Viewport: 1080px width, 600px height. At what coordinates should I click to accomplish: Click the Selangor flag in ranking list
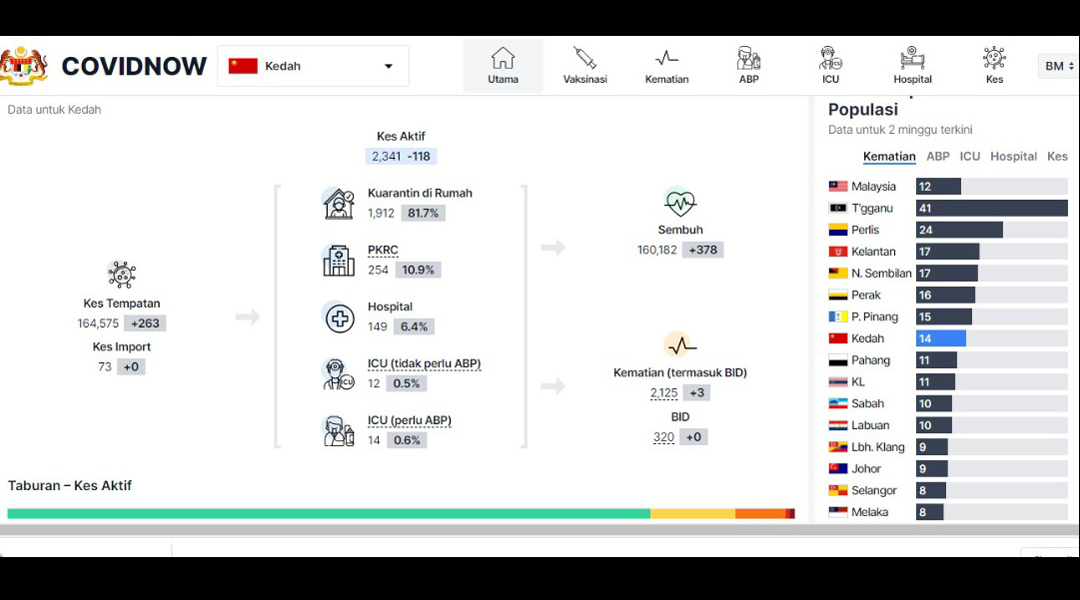838,490
